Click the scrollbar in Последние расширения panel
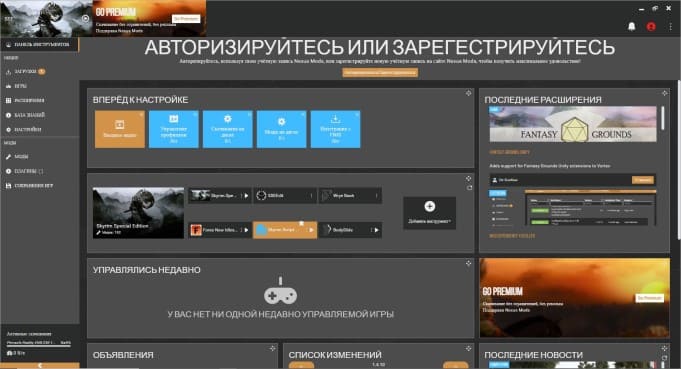The image size is (681, 369). click(x=663, y=118)
